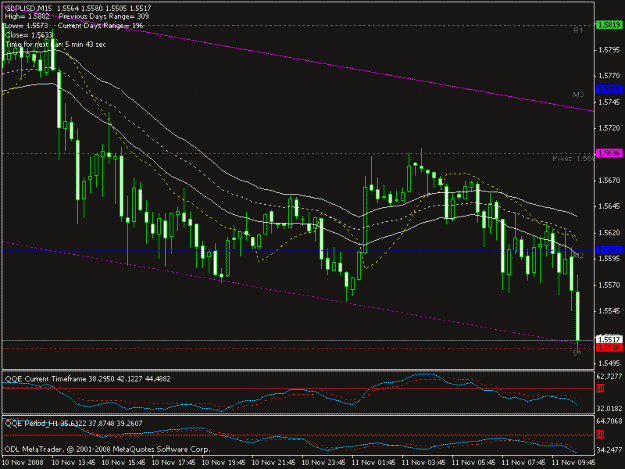The height and width of the screenshot is (469, 625).
Task: Click the '10 Nov 2008' time axis label
Action: pyautogui.click(x=22, y=463)
